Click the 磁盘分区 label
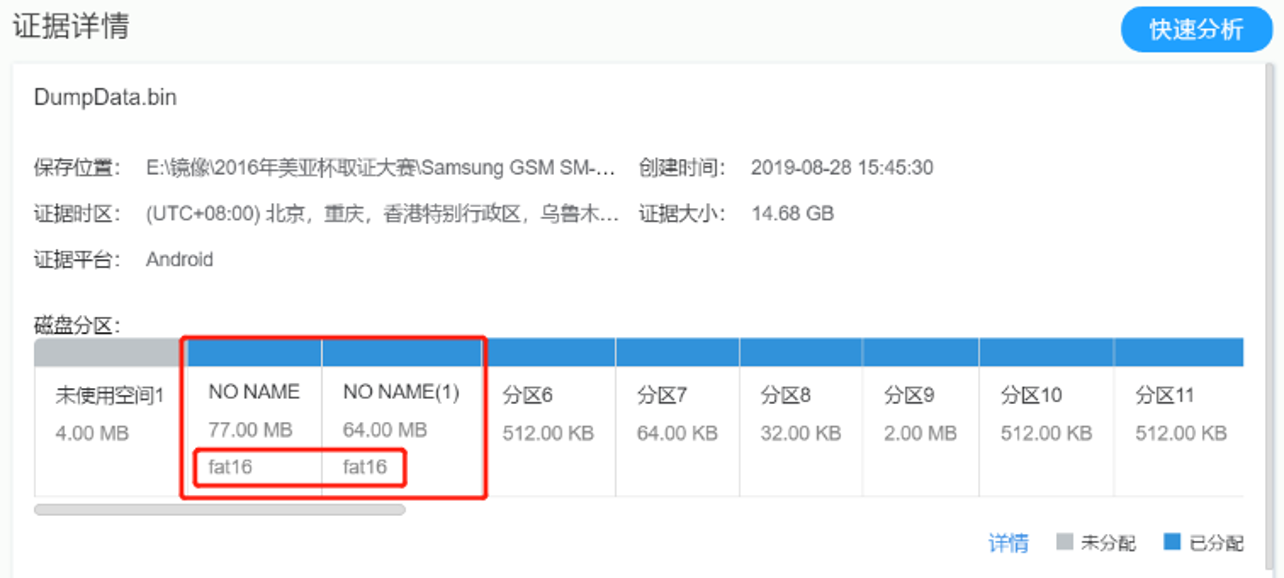The height and width of the screenshot is (578, 1284). (77, 325)
